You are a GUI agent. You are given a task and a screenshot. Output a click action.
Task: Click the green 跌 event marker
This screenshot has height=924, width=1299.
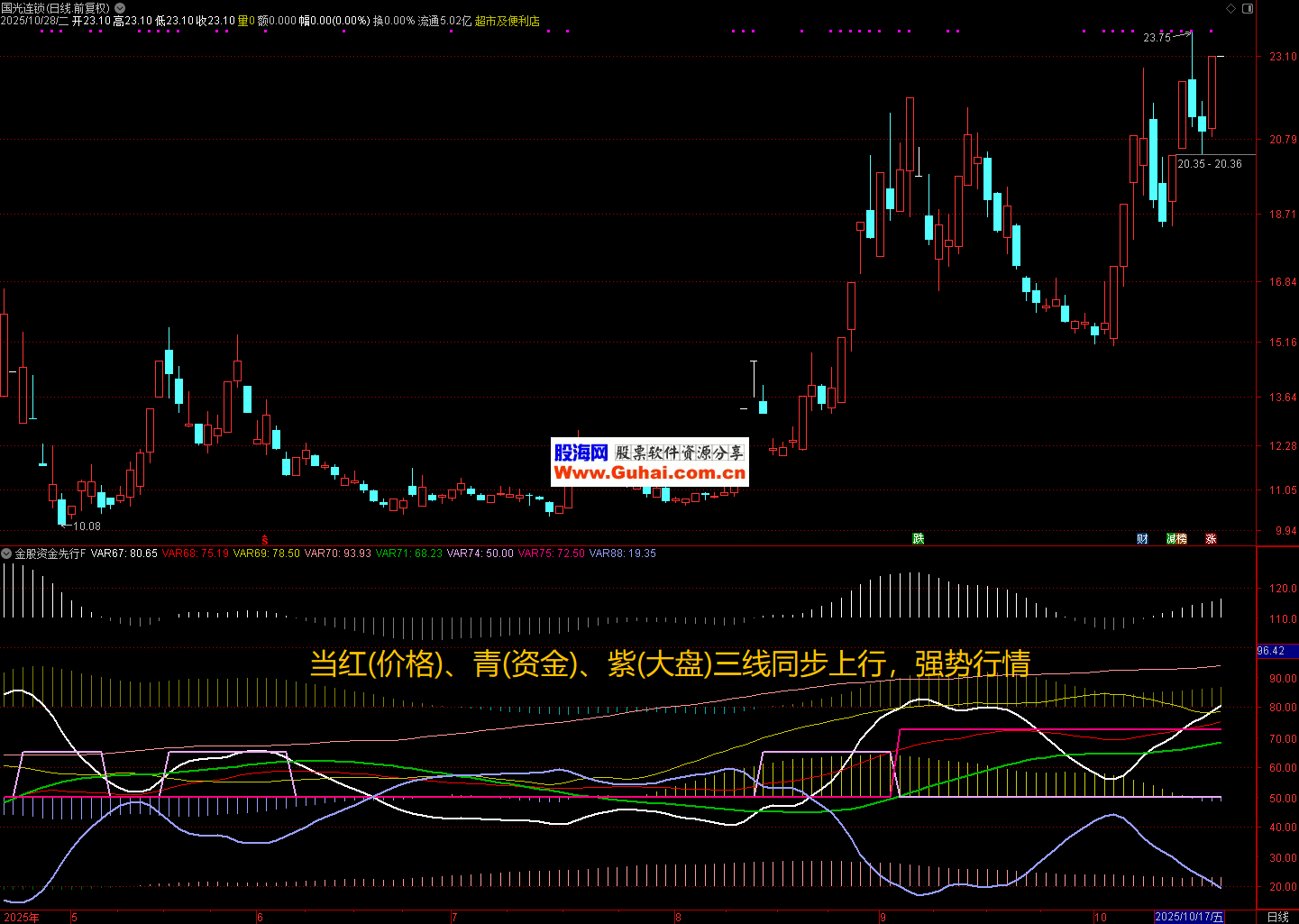tap(918, 539)
